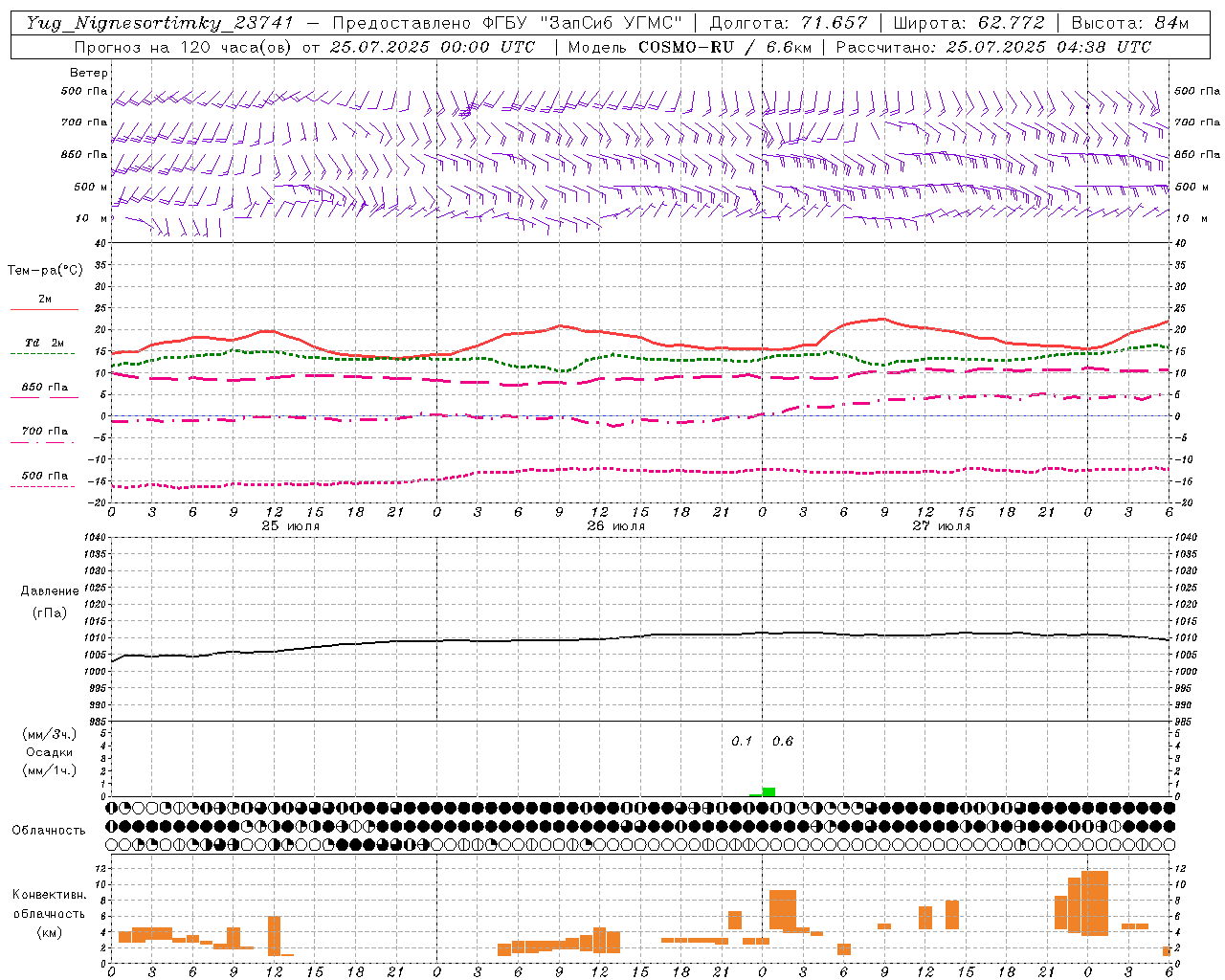Click the Конвективн. облачность panel label

(x=49, y=904)
